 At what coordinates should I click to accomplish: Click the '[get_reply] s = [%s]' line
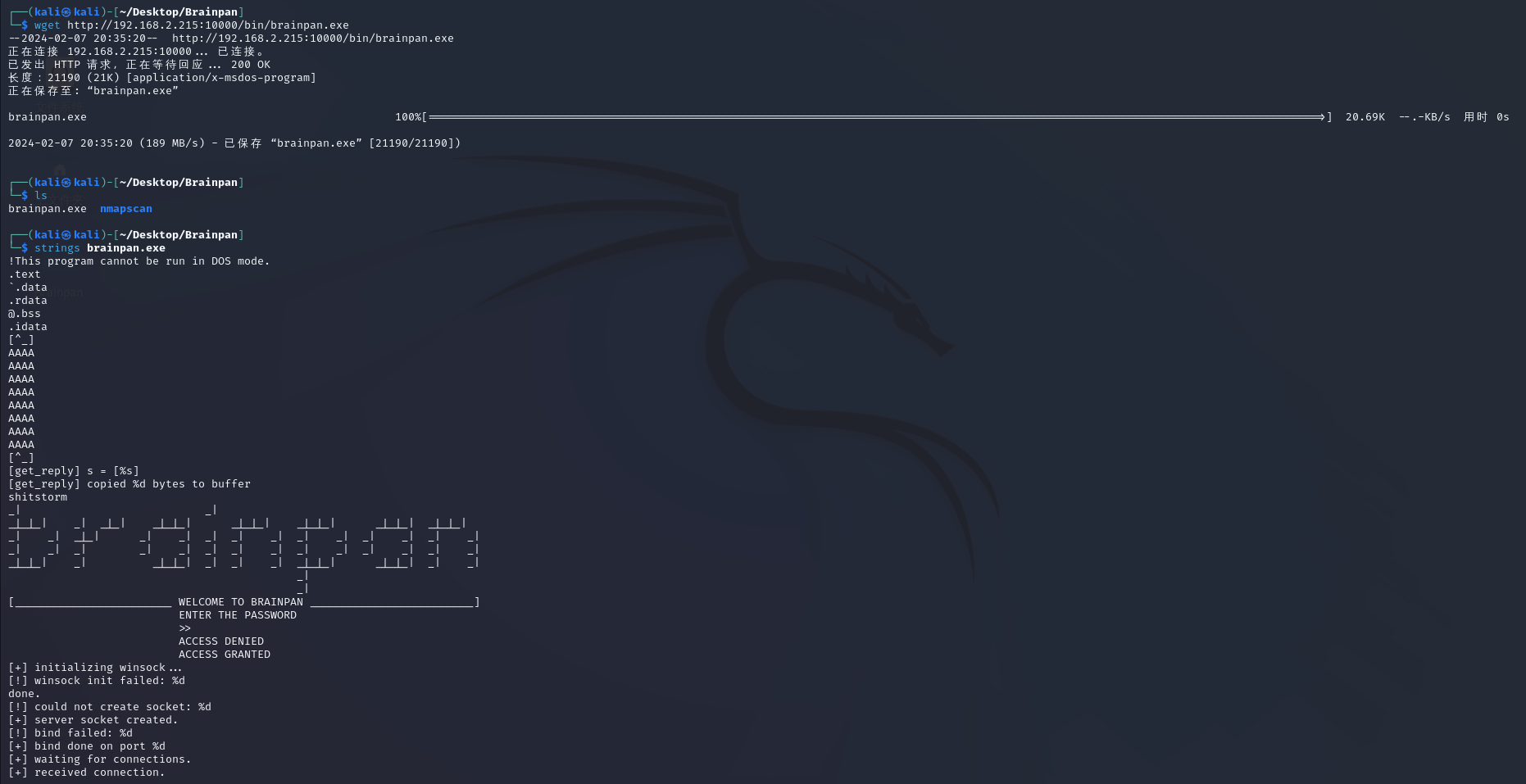coord(74,471)
